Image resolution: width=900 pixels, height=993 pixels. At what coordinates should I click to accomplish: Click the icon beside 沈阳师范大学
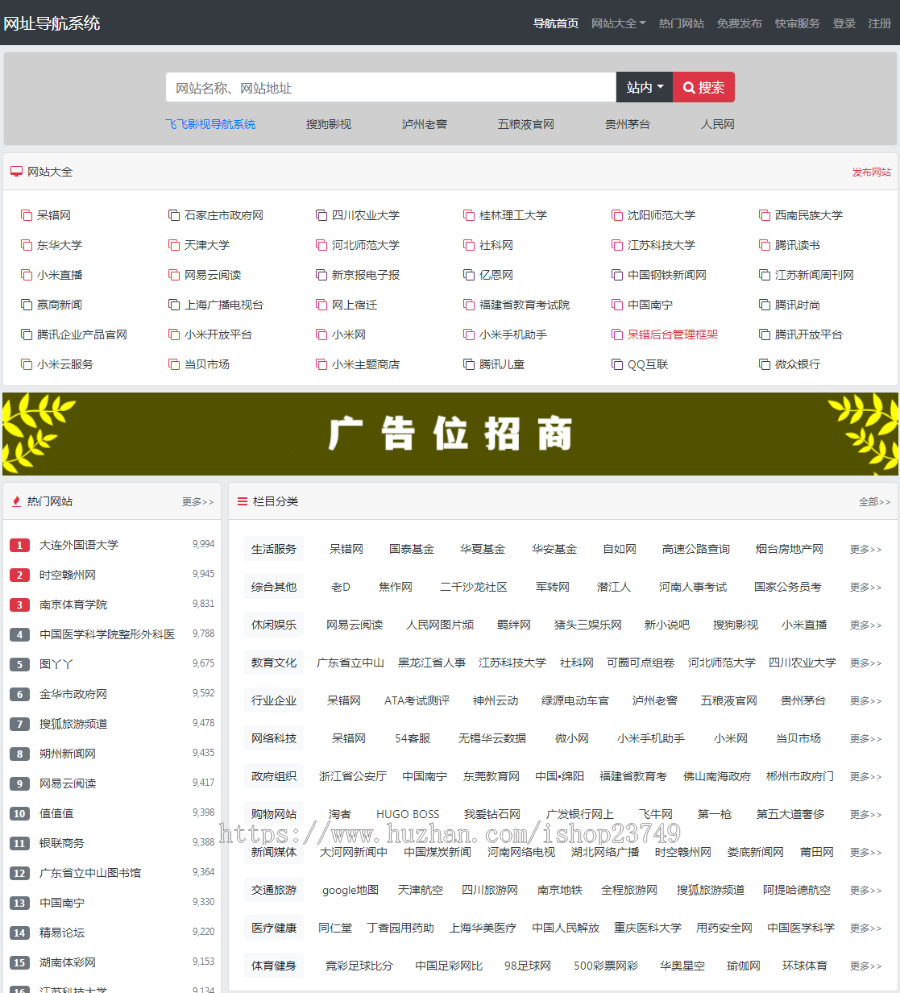[x=617, y=215]
